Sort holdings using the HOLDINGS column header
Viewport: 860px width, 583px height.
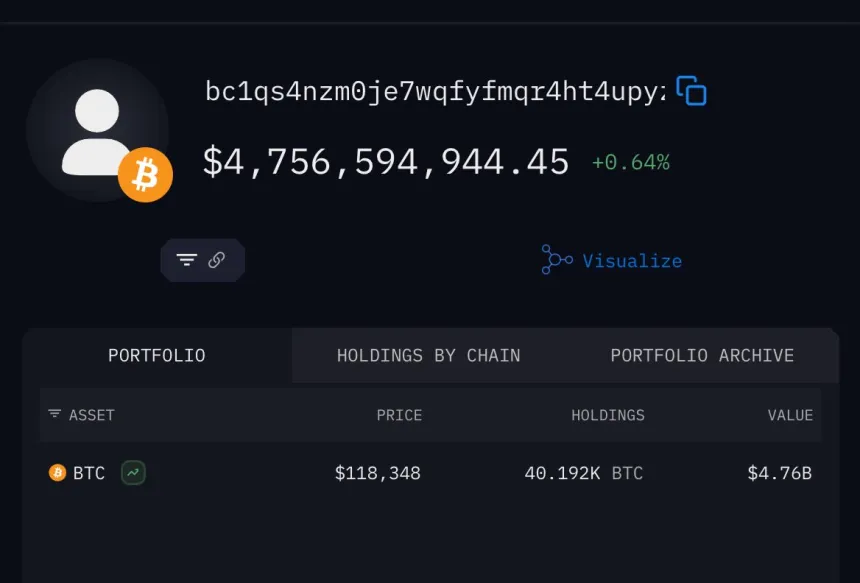click(x=608, y=414)
